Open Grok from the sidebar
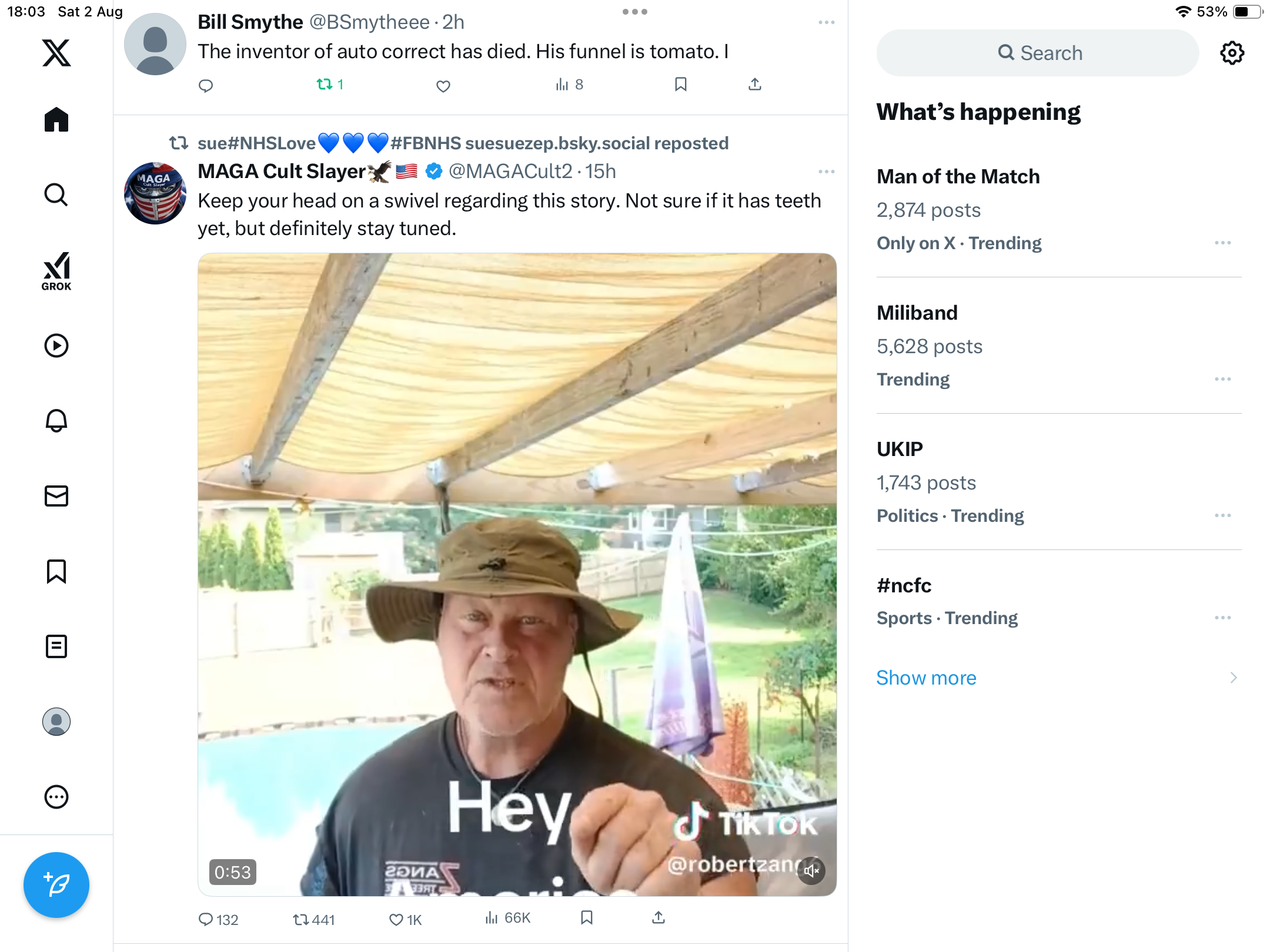The width and height of the screenshot is (1270, 952). click(x=56, y=271)
